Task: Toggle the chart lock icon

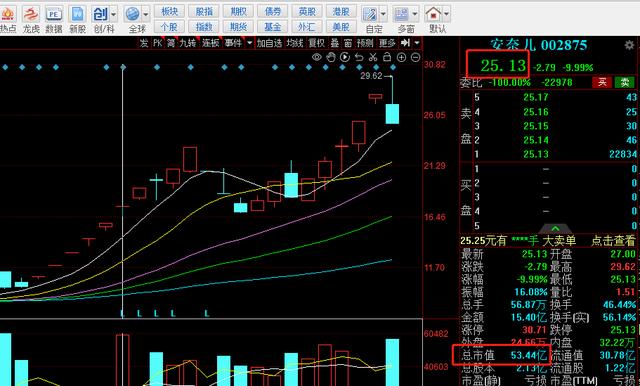Action: click(387, 58)
